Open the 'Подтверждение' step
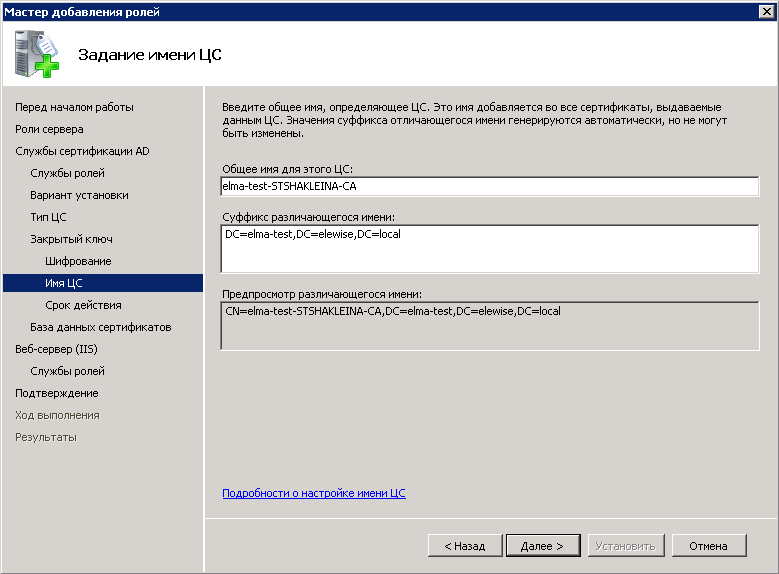The height and width of the screenshot is (574, 779). pyautogui.click(x=56, y=393)
